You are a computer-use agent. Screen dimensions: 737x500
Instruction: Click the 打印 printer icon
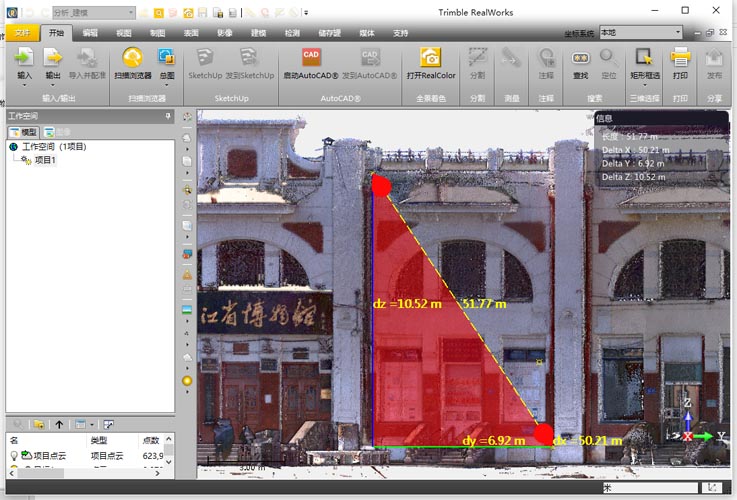[x=680, y=57]
